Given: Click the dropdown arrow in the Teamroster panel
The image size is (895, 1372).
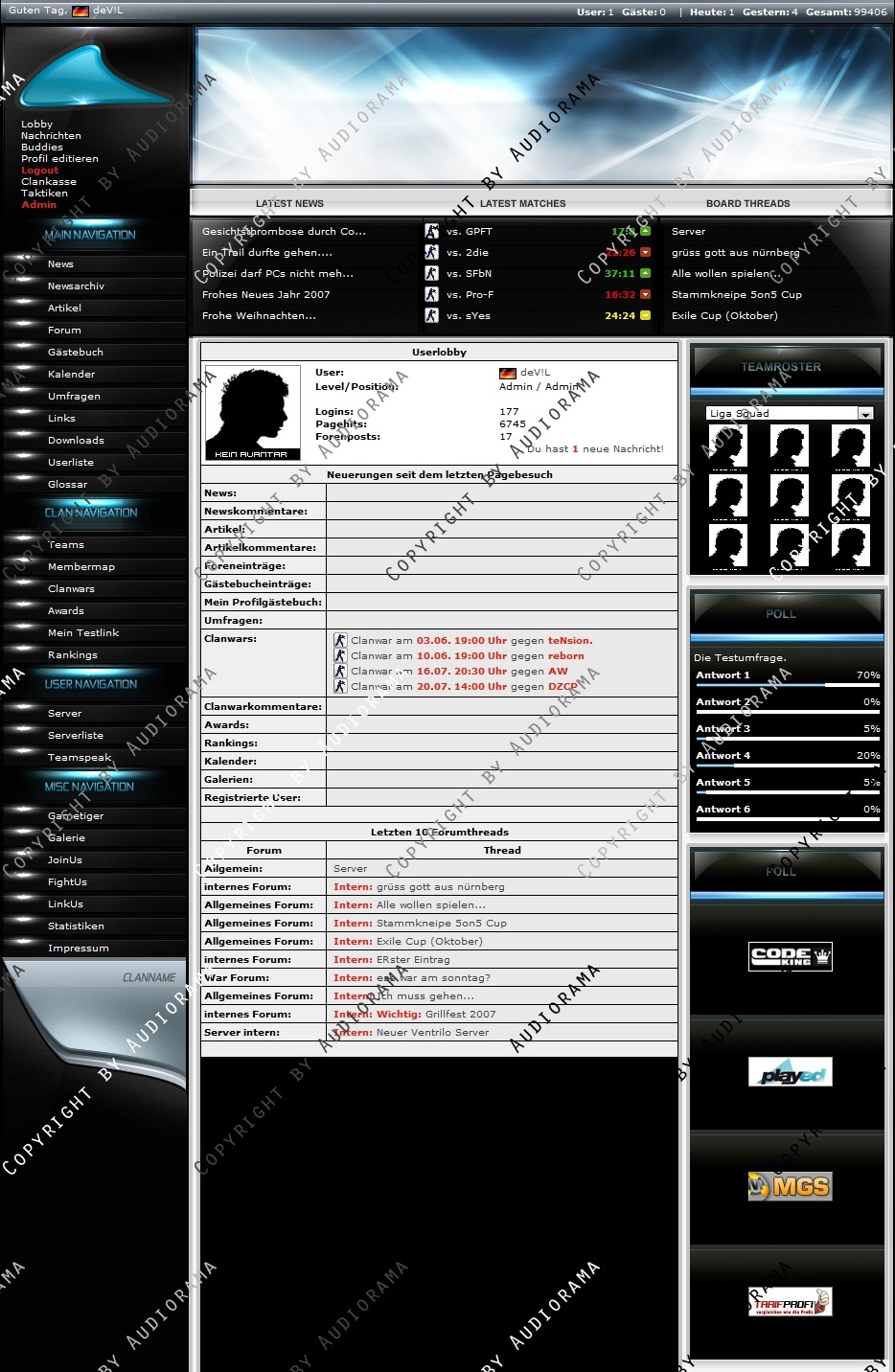Looking at the screenshot, I should coord(865,414).
